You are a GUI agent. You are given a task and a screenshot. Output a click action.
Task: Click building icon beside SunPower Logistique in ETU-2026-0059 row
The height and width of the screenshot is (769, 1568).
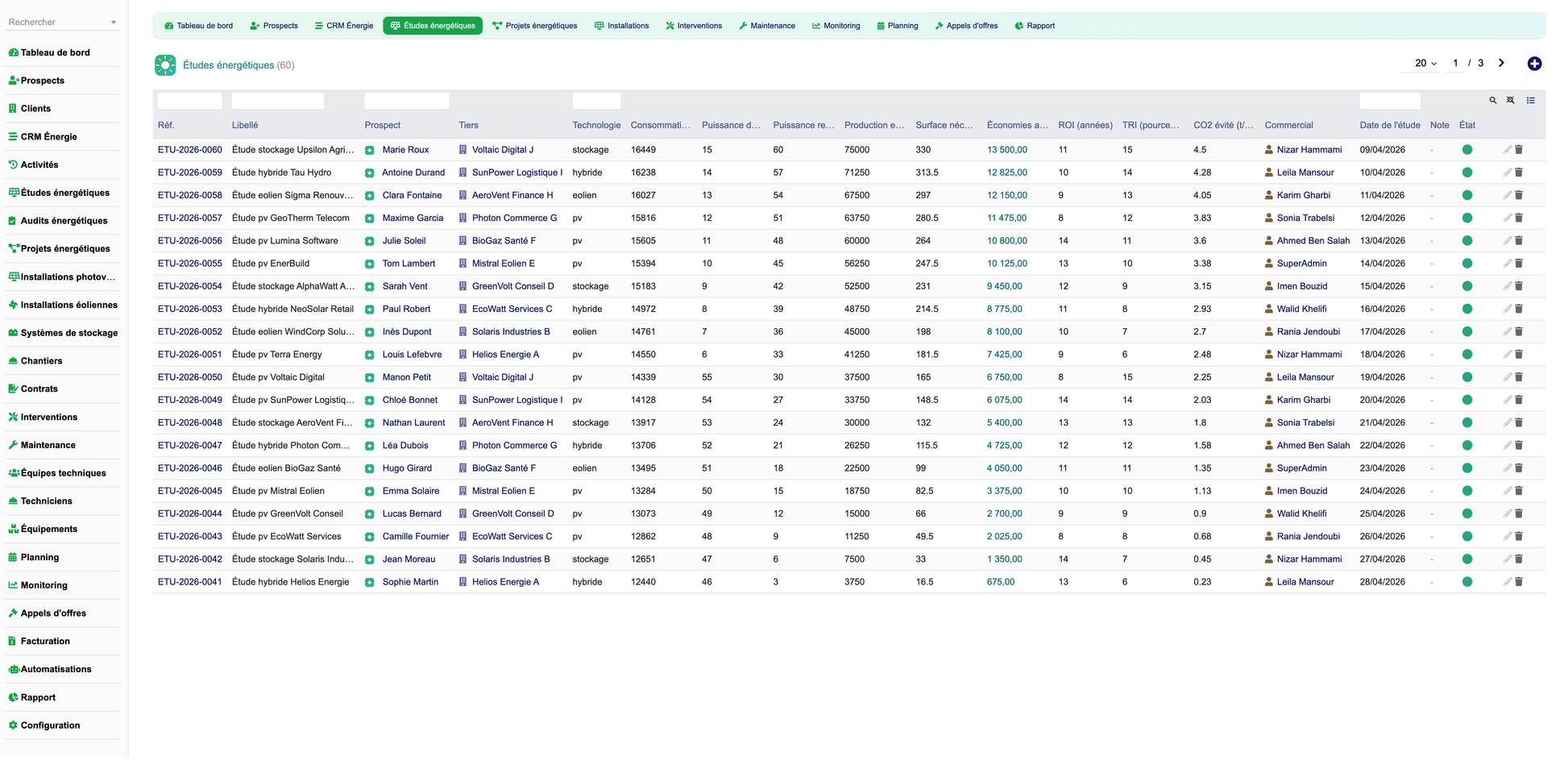point(463,173)
